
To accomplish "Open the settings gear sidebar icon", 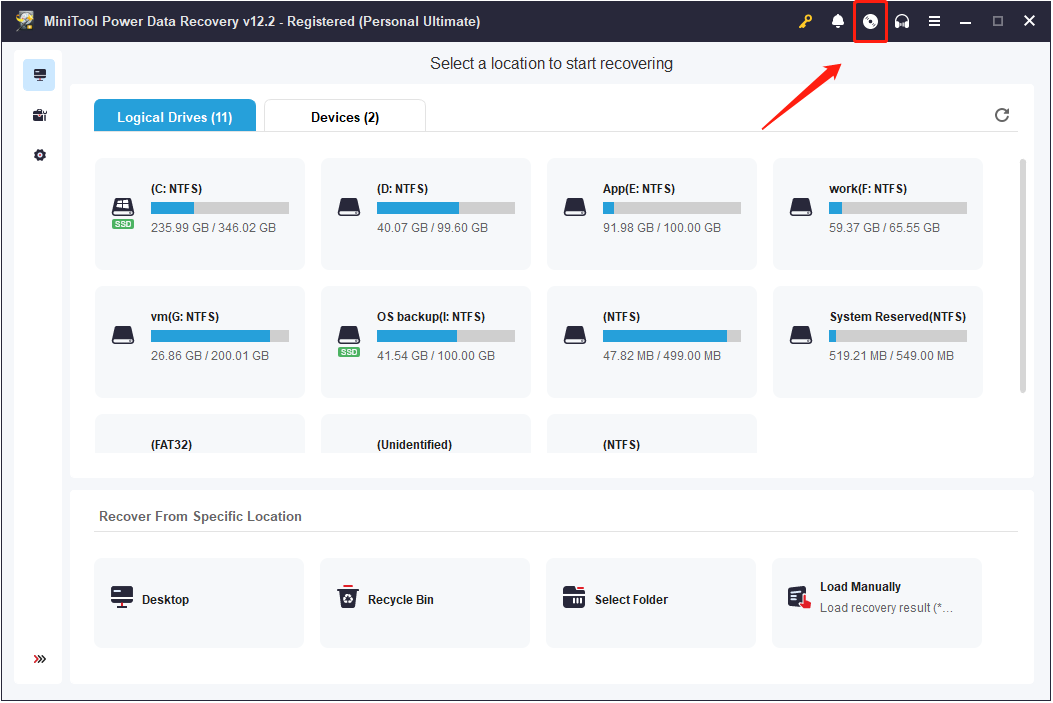I will point(40,155).
